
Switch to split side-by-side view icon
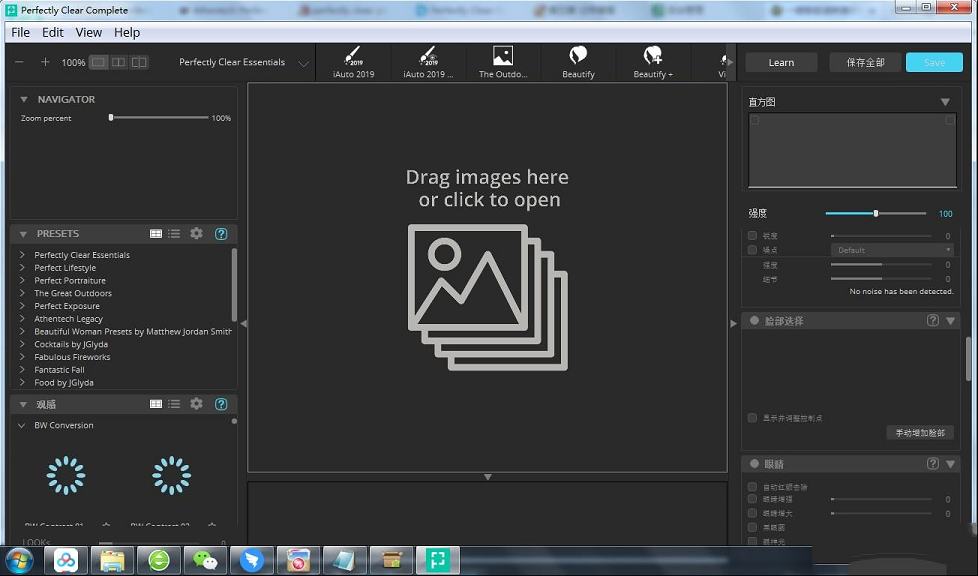point(119,62)
